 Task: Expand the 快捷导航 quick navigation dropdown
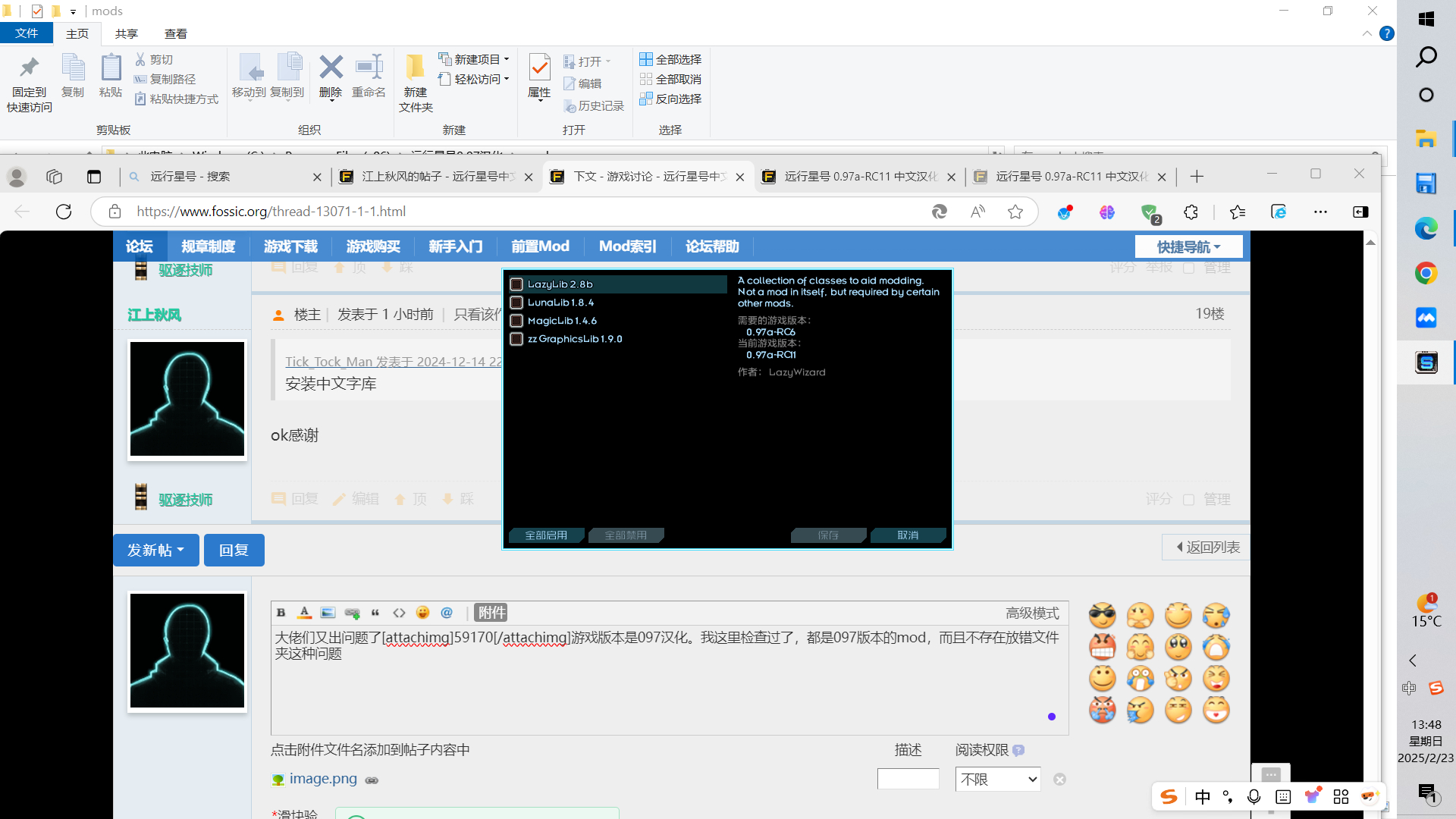1188,246
